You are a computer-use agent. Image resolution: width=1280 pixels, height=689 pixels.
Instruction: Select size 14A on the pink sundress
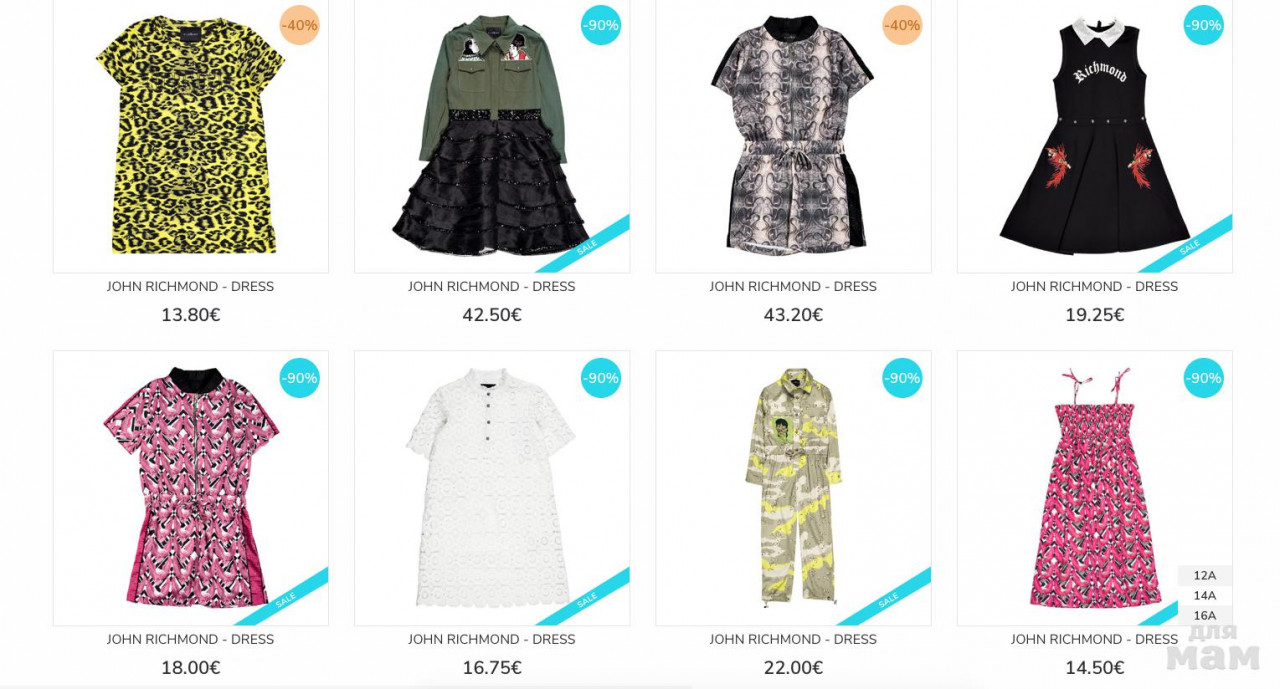[1204, 595]
